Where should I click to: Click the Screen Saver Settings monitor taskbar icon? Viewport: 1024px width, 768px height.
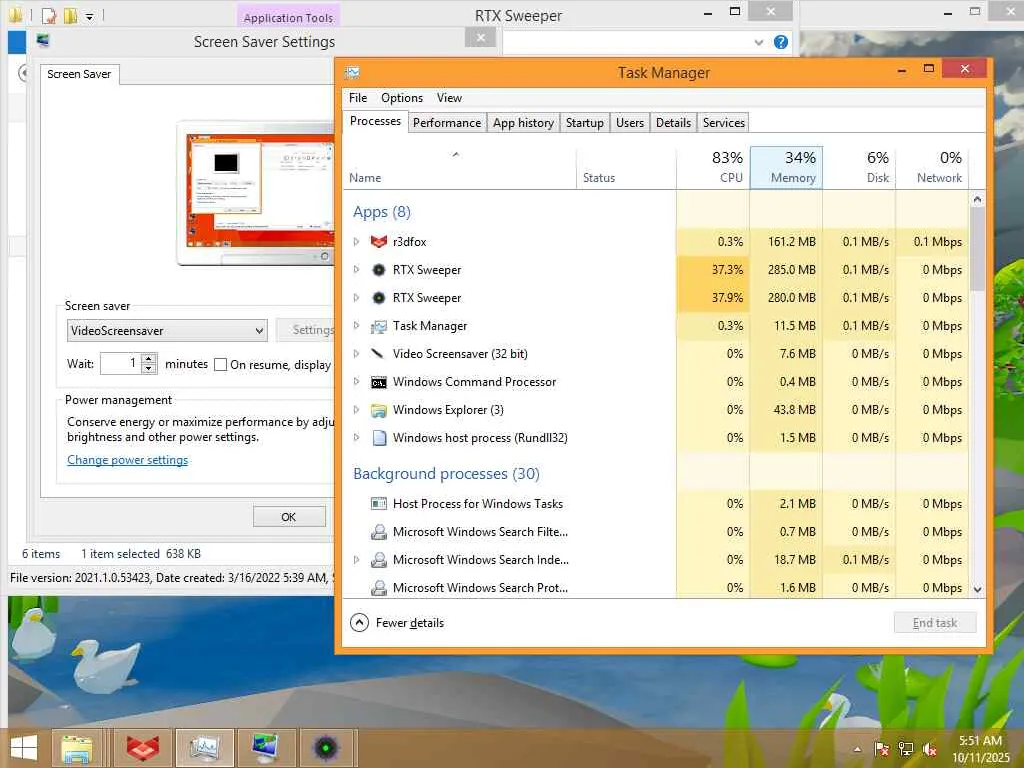[266, 748]
